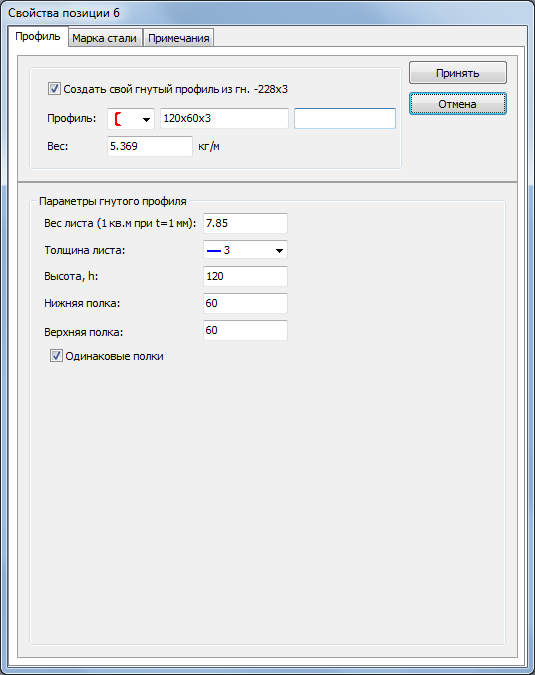
Task: Click the 120x60x3 profile size field
Action: tap(224, 118)
